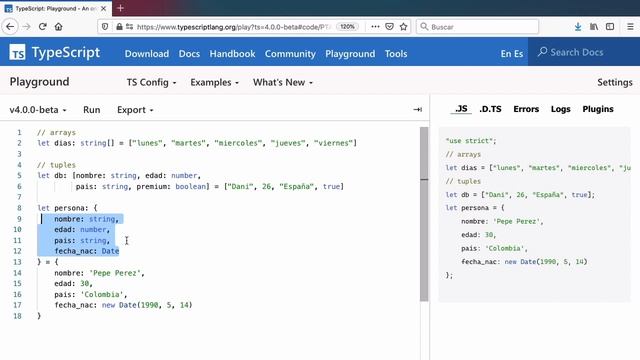Click the browser forward arrow
This screenshot has width=640, height=360.
tap(26, 27)
